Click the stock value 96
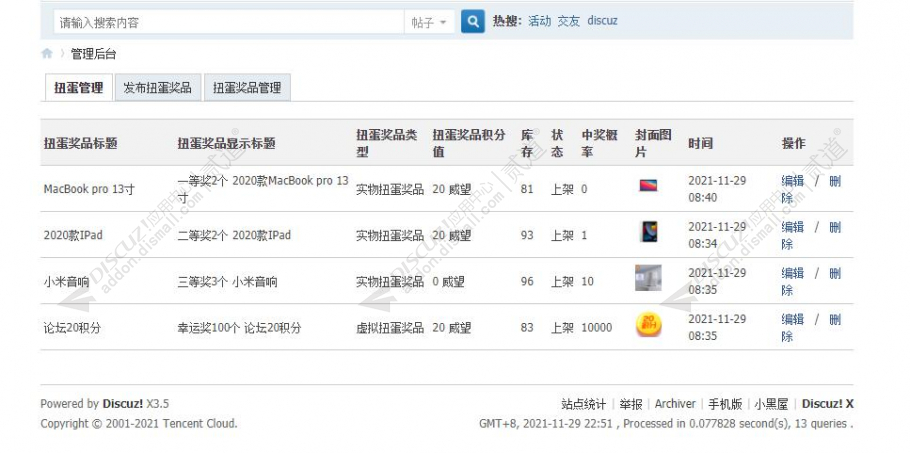910x453 pixels. [x=527, y=282]
